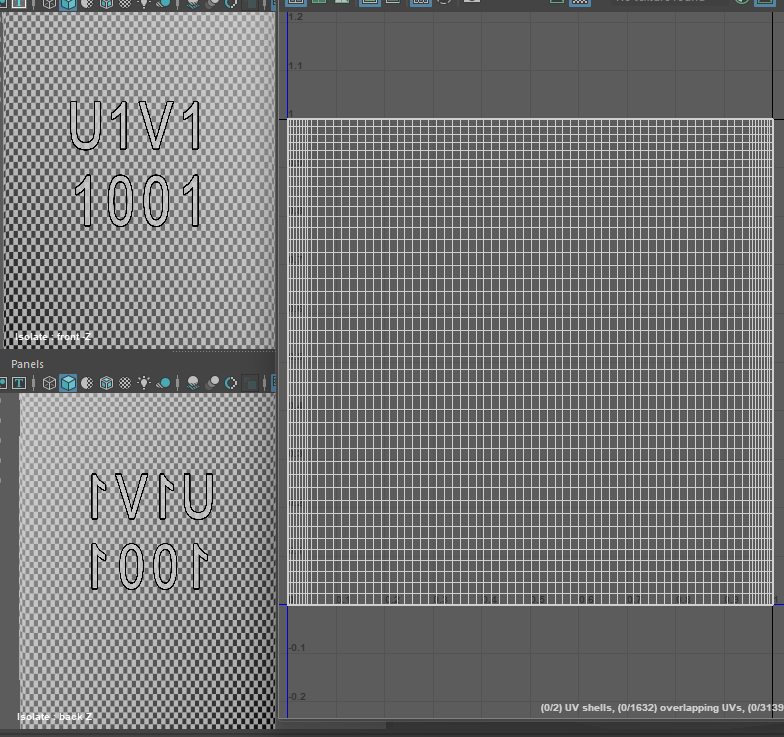Toggle Wireframe on Shaded in the back-Z viewport toolbar
Image resolution: width=784 pixels, height=737 pixels.
pyautogui.click(x=106, y=383)
